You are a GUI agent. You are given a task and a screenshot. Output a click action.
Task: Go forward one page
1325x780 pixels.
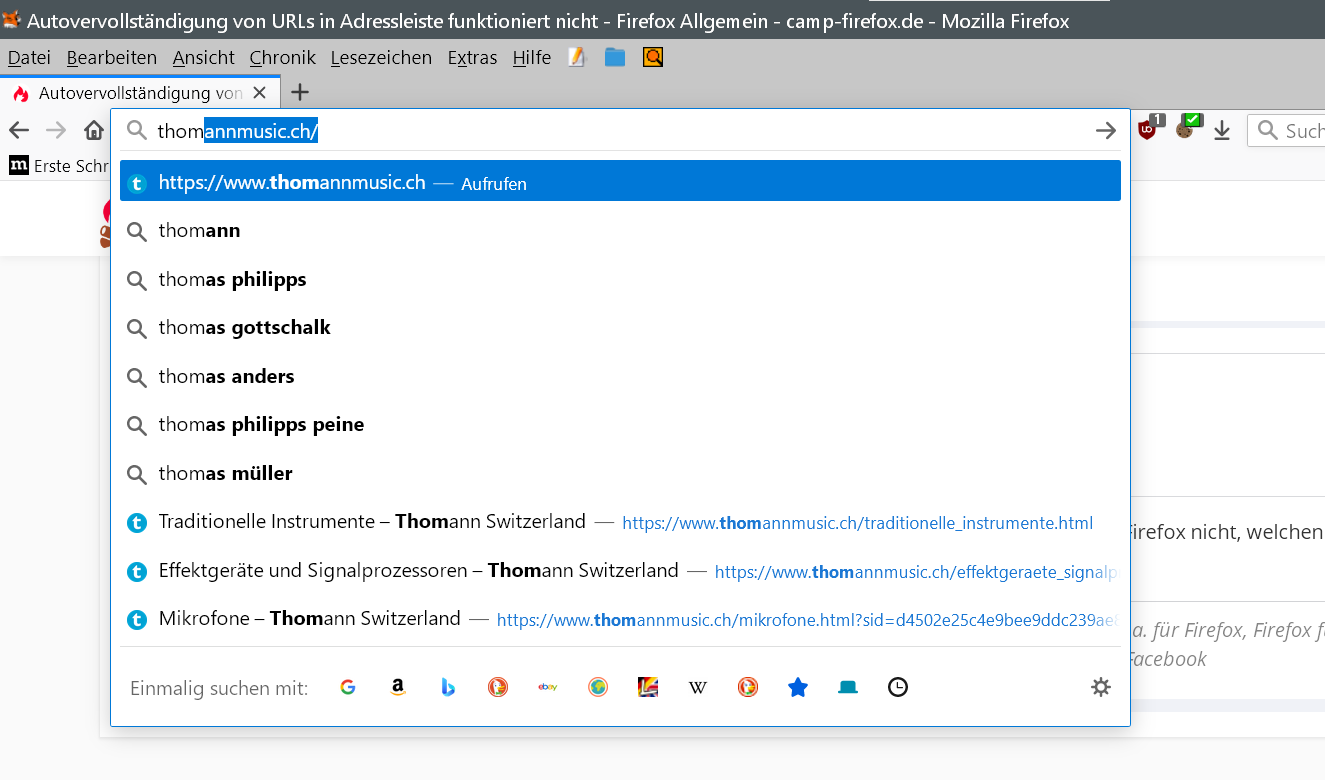coord(56,130)
